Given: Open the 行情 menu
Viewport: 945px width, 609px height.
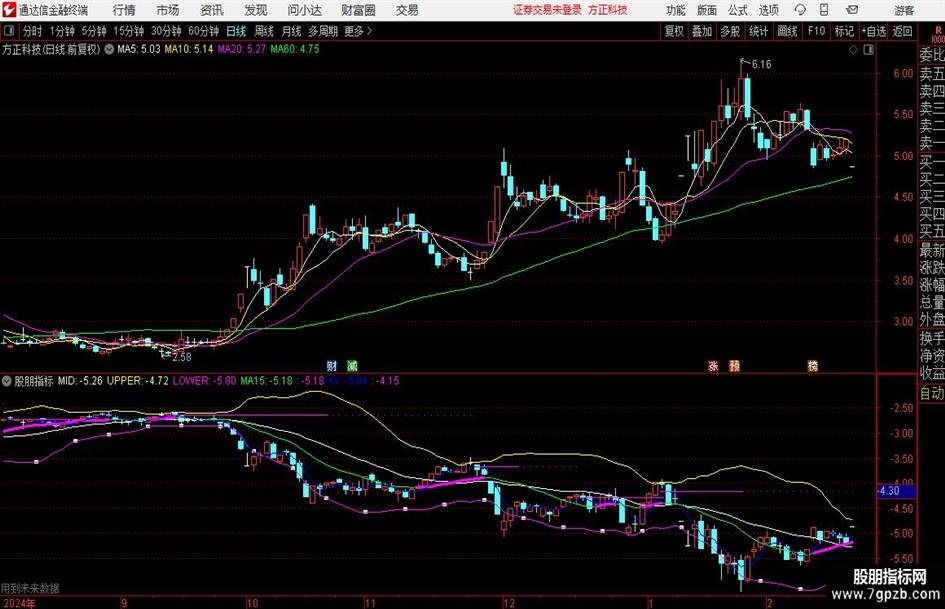Looking at the screenshot, I should pos(124,10).
